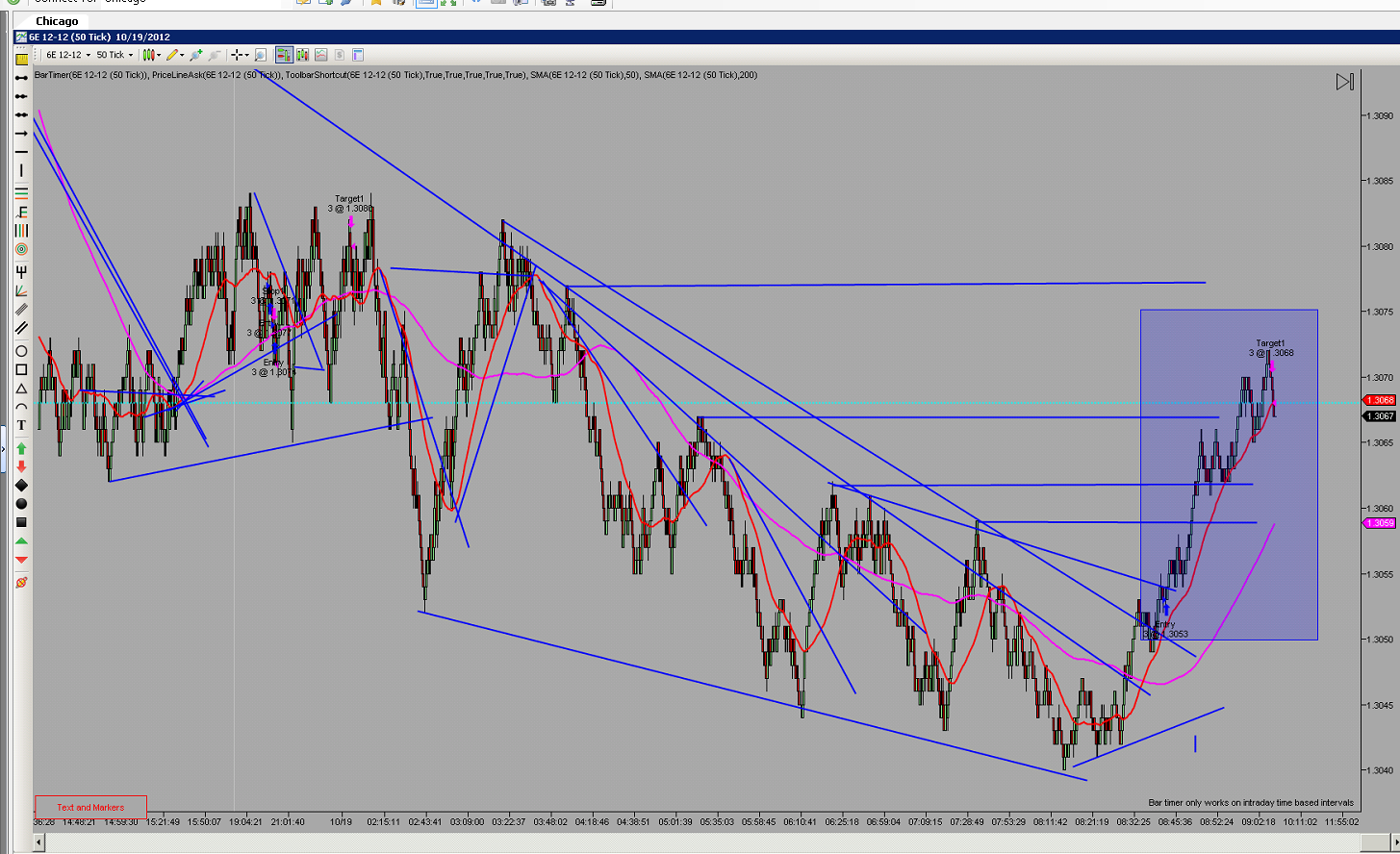
Task: Select the Ray arrow tool
Action: click(x=21, y=134)
